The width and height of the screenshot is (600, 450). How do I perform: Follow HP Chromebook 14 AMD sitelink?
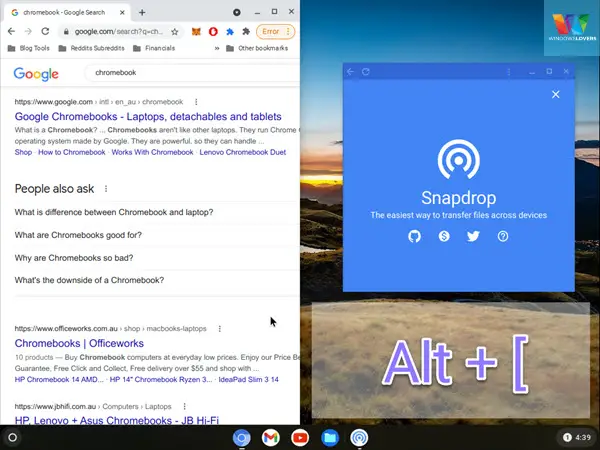[x=59, y=380]
